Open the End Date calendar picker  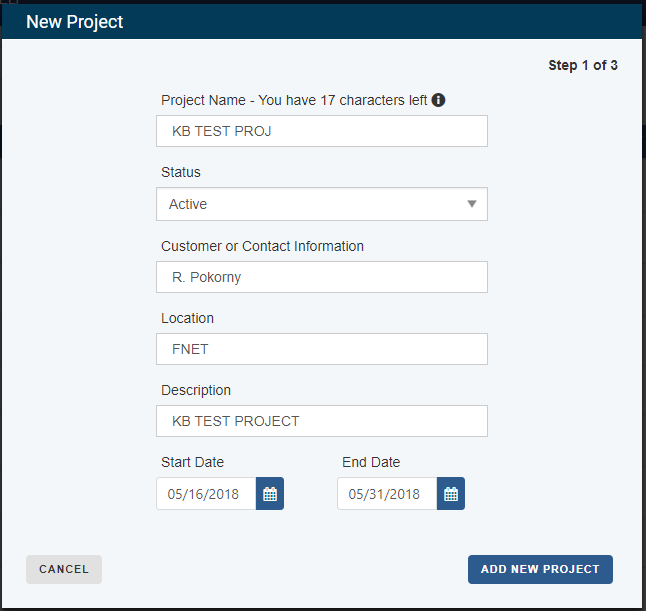pos(451,494)
